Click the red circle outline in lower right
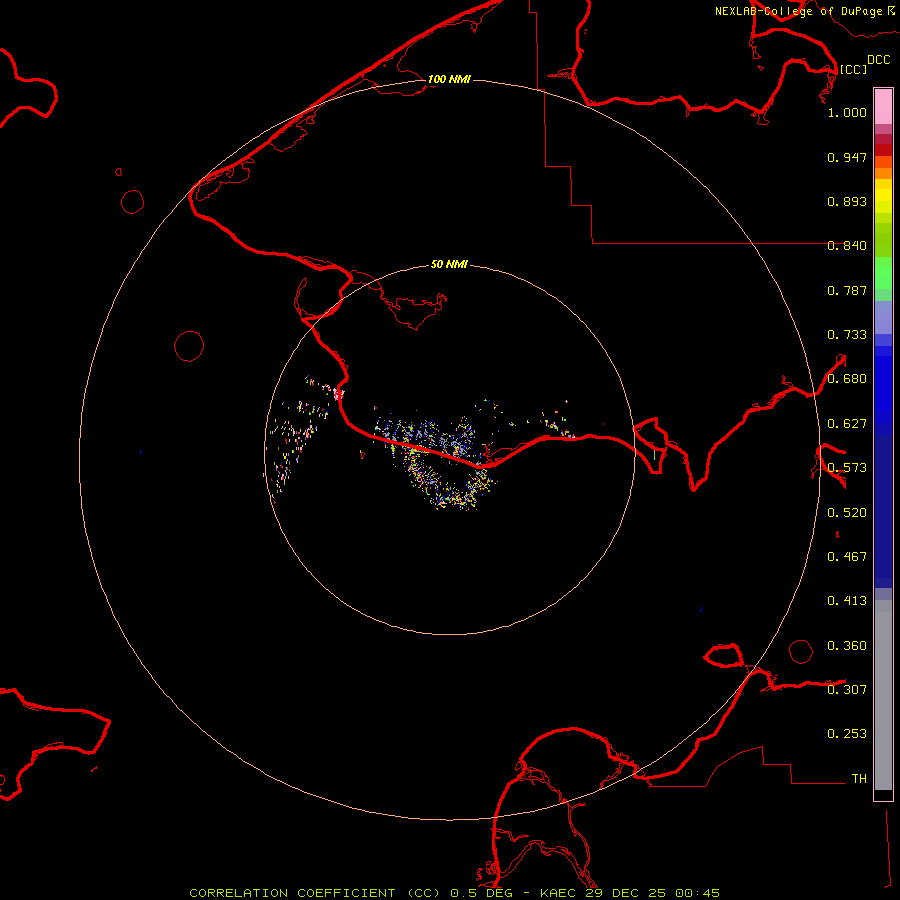 (801, 652)
